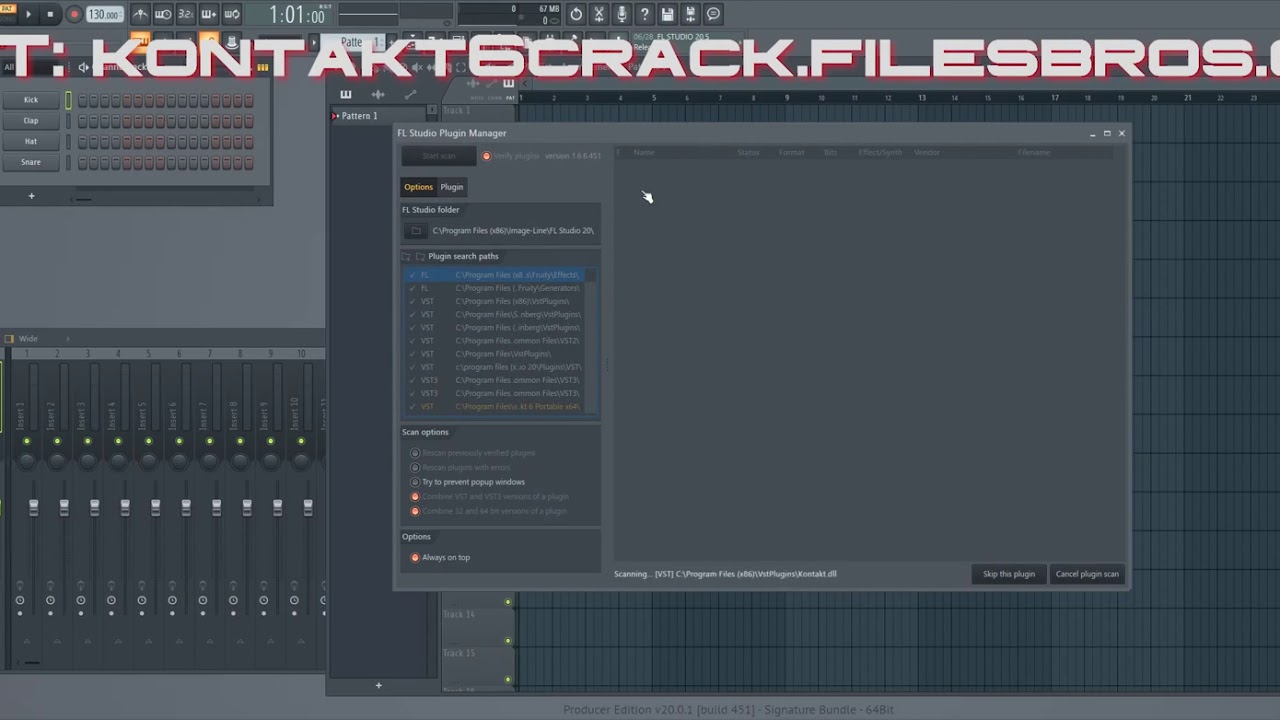Sort by the Vendor column header
1280x720 pixels.
927,153
